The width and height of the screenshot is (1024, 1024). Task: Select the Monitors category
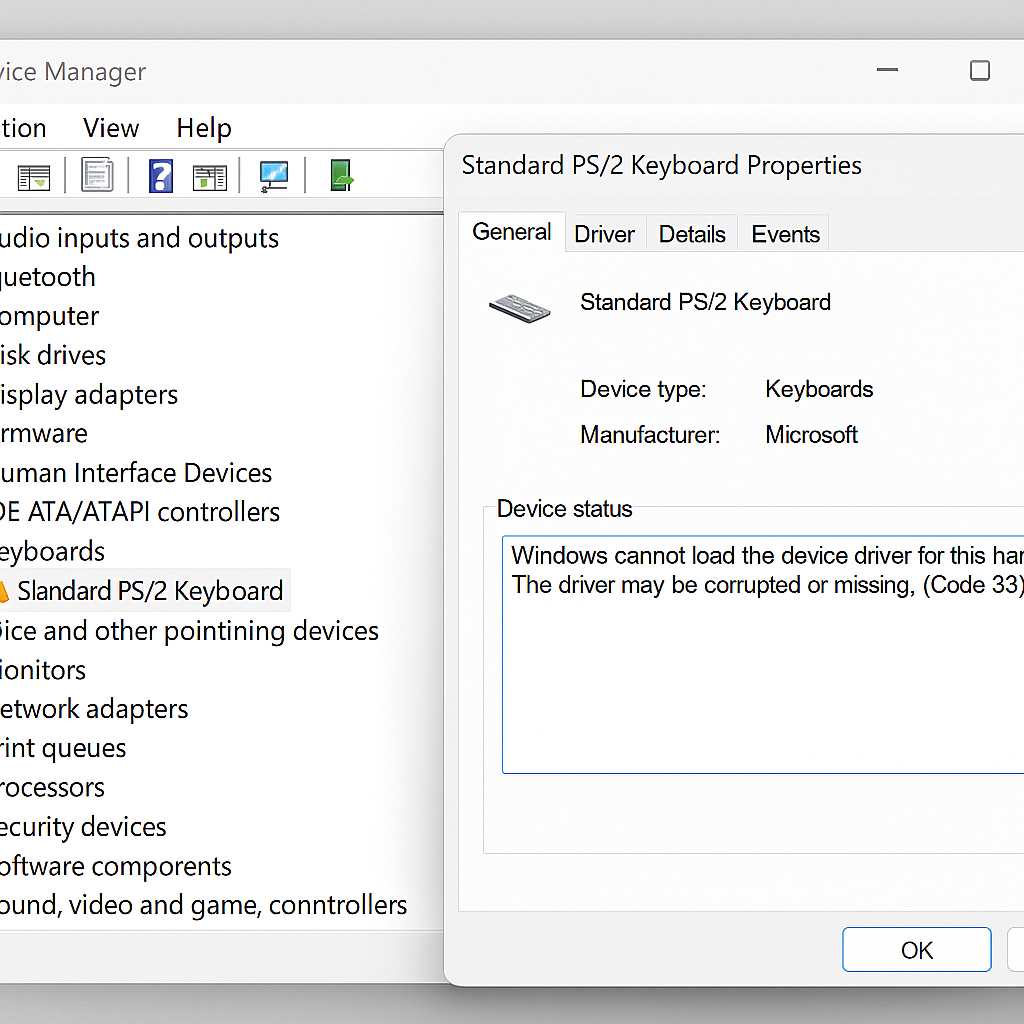click(43, 670)
